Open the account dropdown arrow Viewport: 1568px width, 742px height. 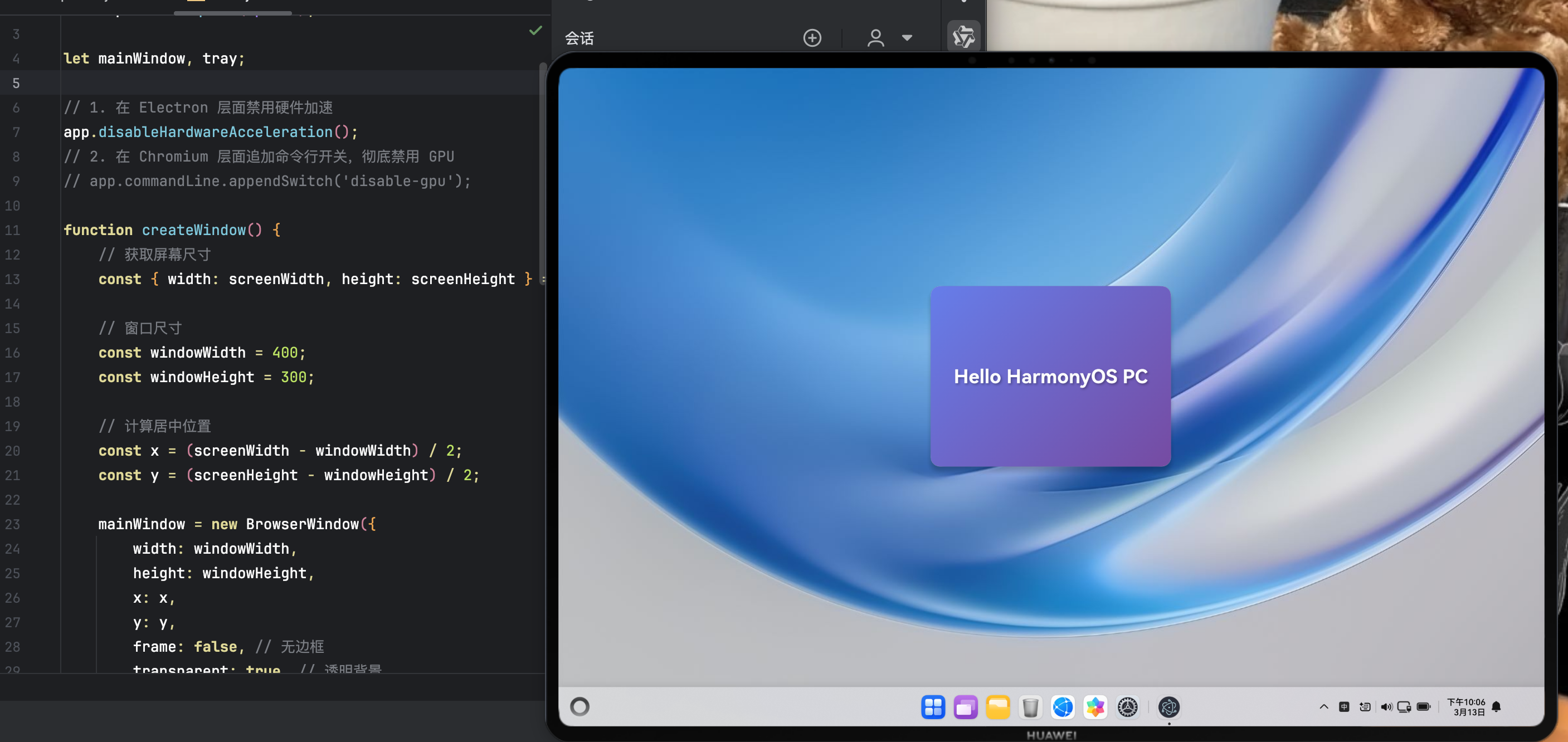[907, 38]
